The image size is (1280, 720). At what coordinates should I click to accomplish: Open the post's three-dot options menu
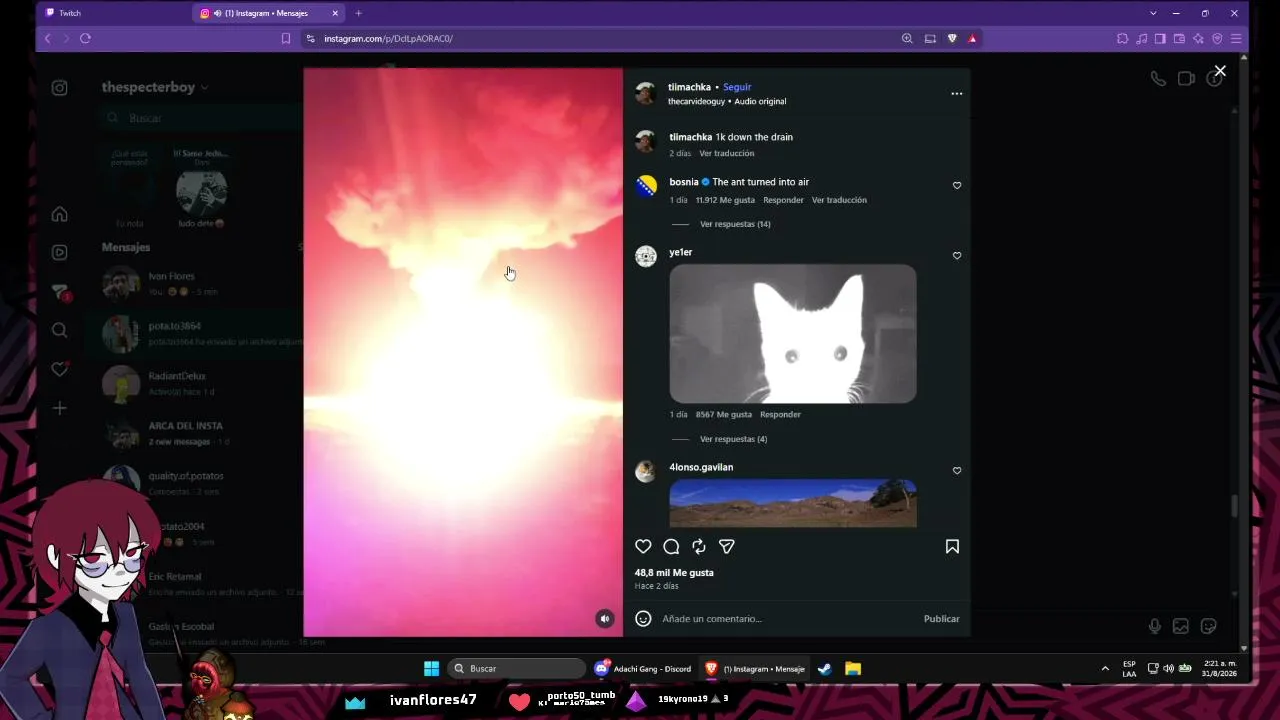point(957,94)
